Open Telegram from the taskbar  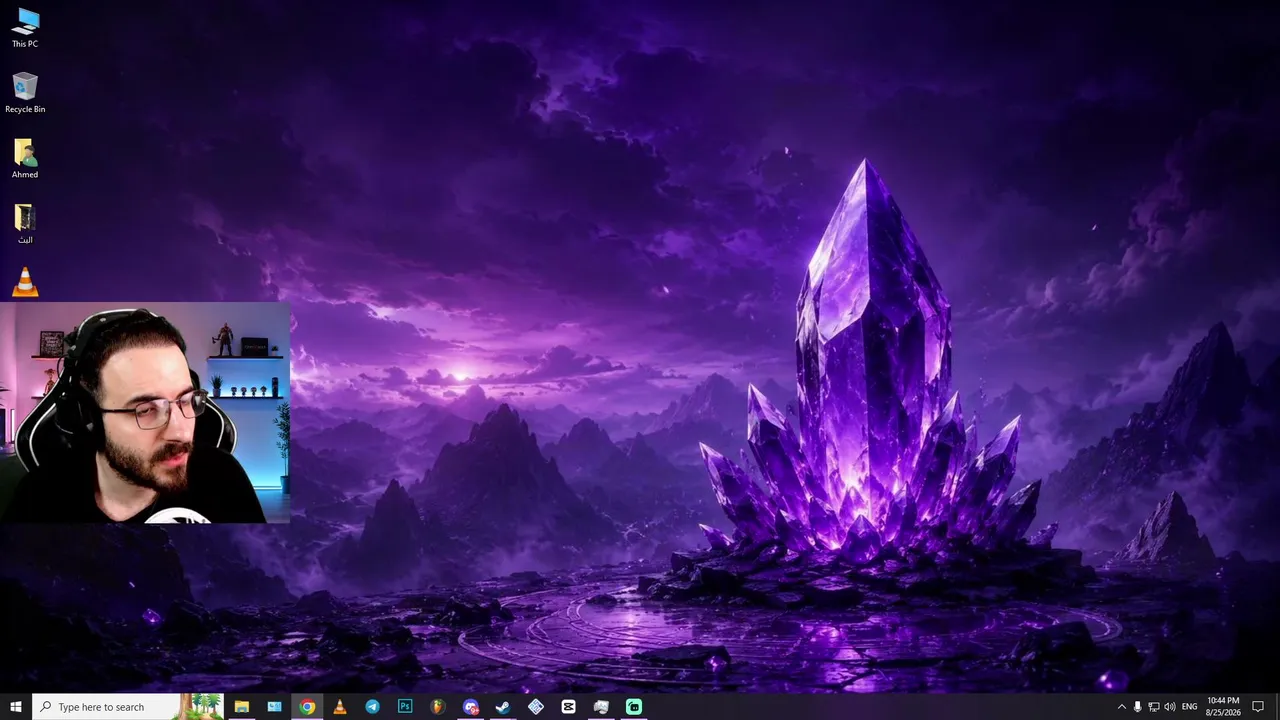click(372, 707)
